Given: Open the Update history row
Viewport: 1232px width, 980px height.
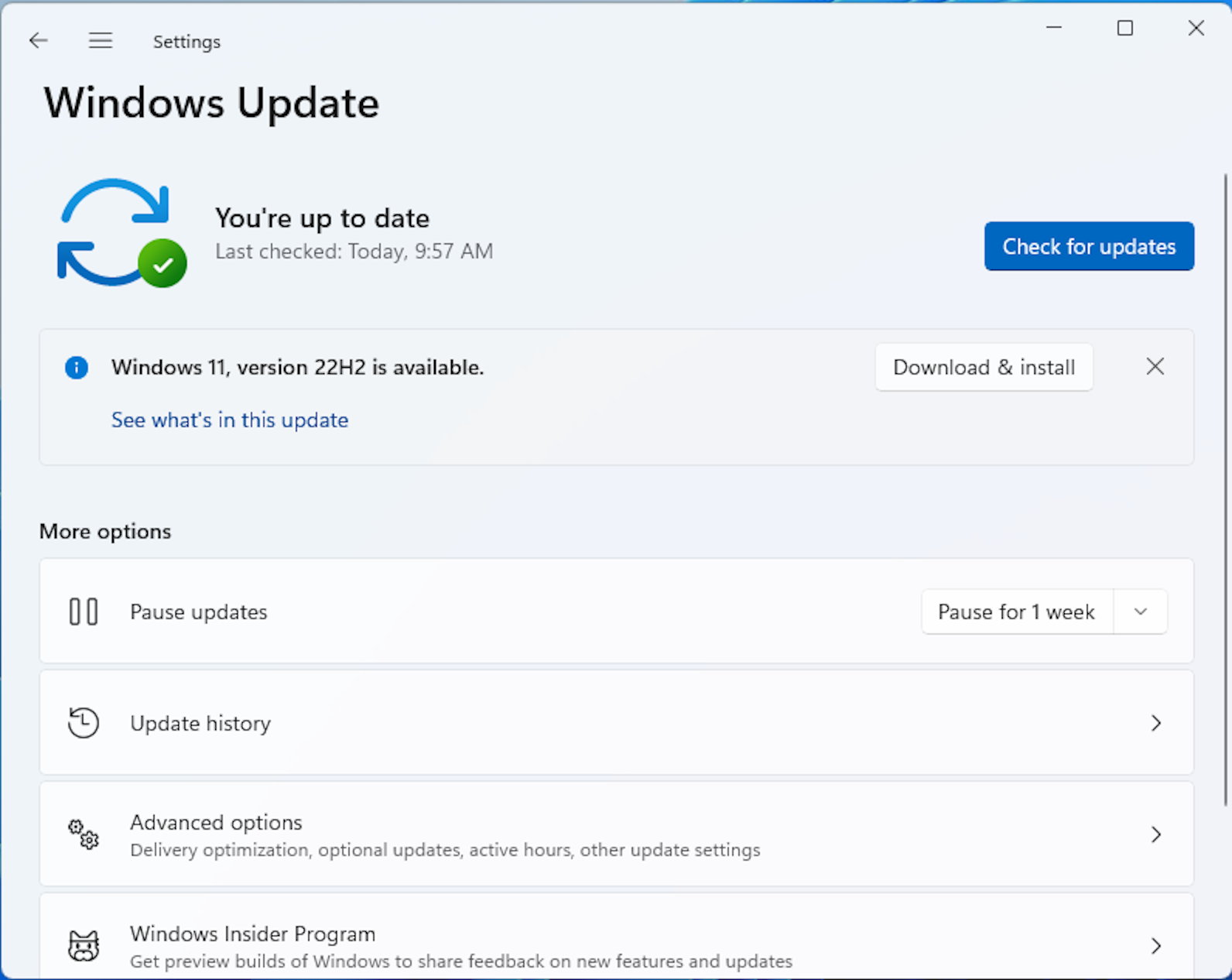Looking at the screenshot, I should point(617,723).
